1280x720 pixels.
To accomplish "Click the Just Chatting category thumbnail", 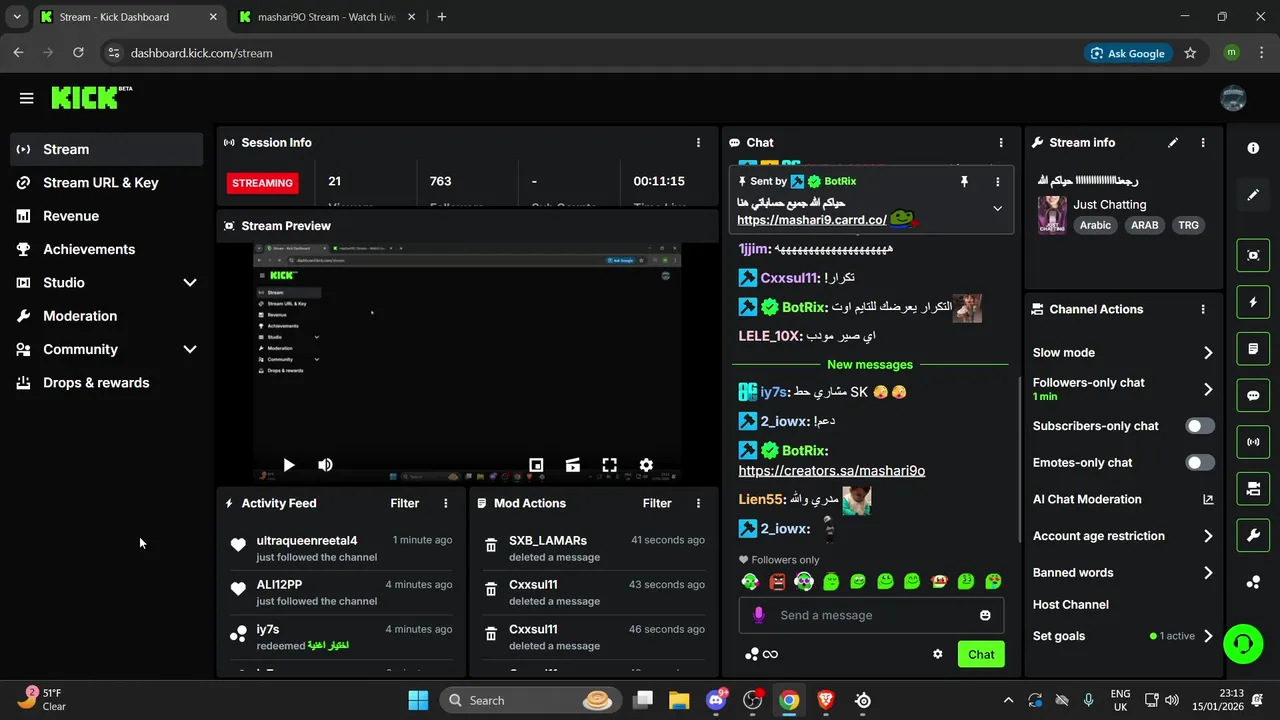I will coord(1052,215).
